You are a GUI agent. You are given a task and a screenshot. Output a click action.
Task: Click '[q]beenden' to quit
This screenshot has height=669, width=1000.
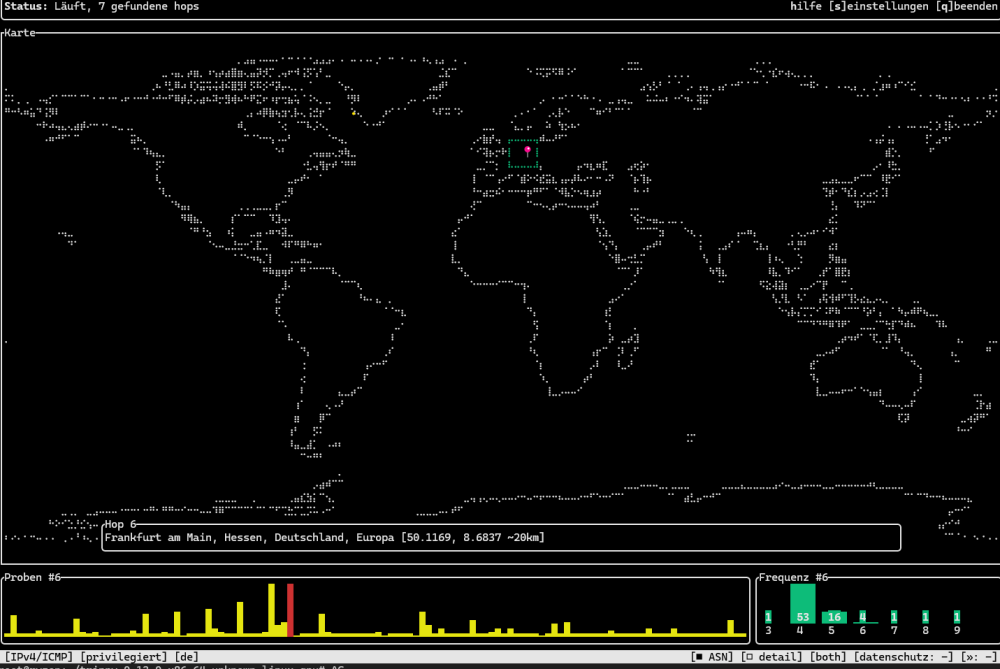(x=966, y=6)
